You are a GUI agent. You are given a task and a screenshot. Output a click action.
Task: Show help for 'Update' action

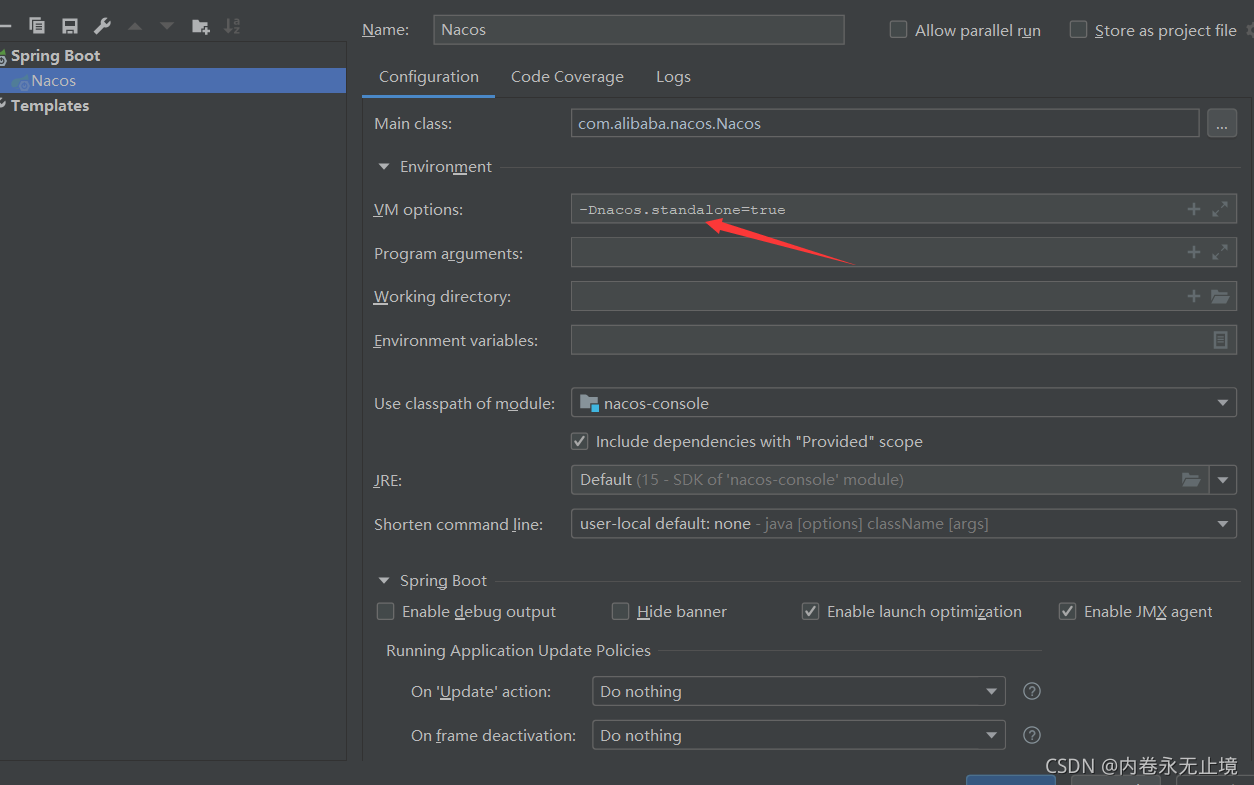tap(1033, 691)
